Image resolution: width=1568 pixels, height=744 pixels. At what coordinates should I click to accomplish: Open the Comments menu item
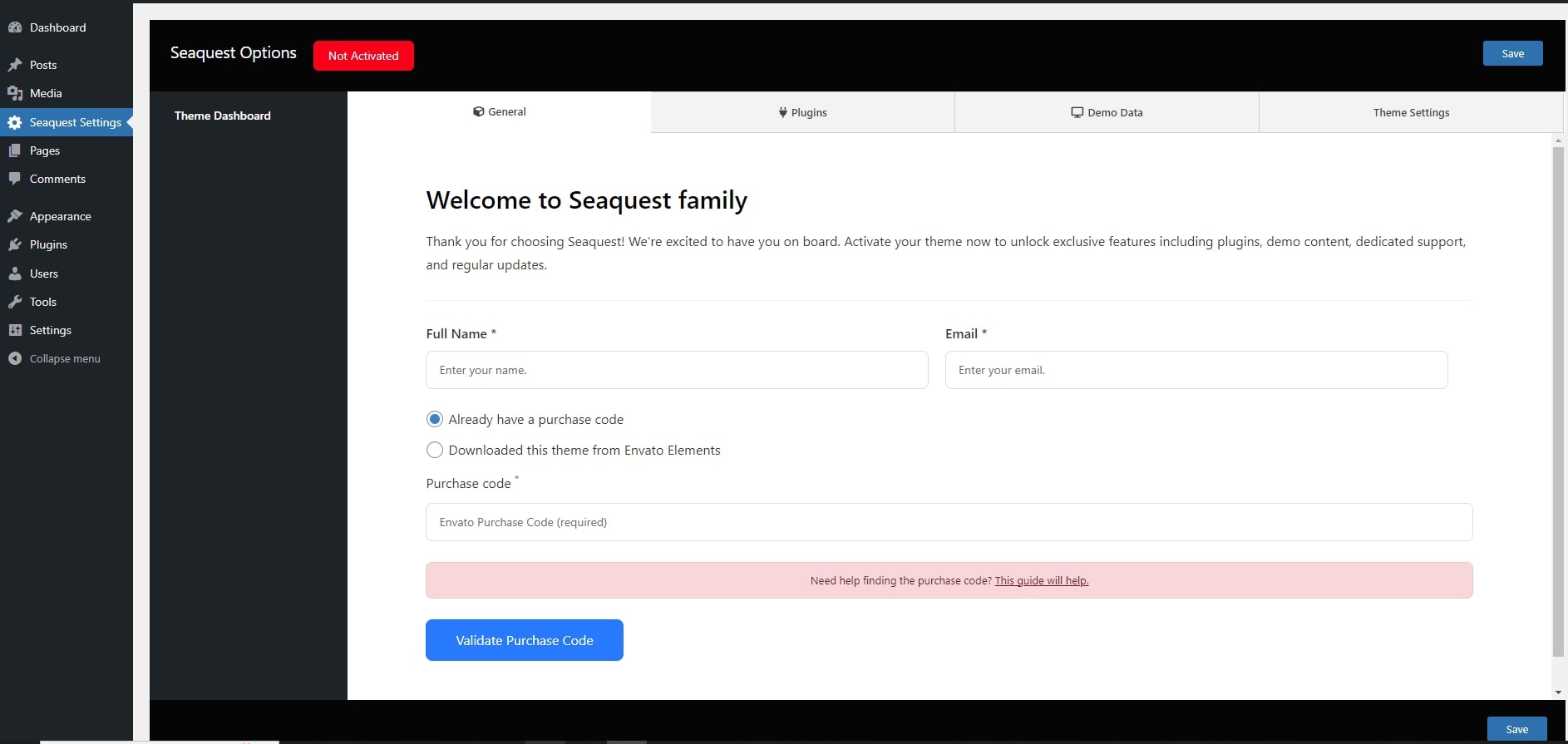[x=67, y=179]
